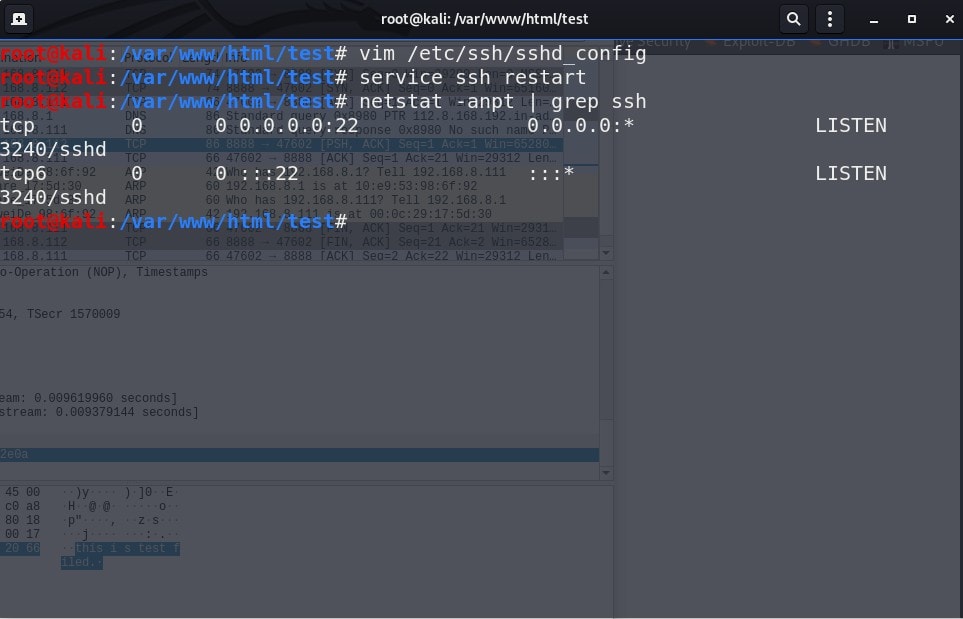Image resolution: width=963 pixels, height=619 pixels.
Task: Click the 'service ssh restart' command text
Action: coord(473,77)
